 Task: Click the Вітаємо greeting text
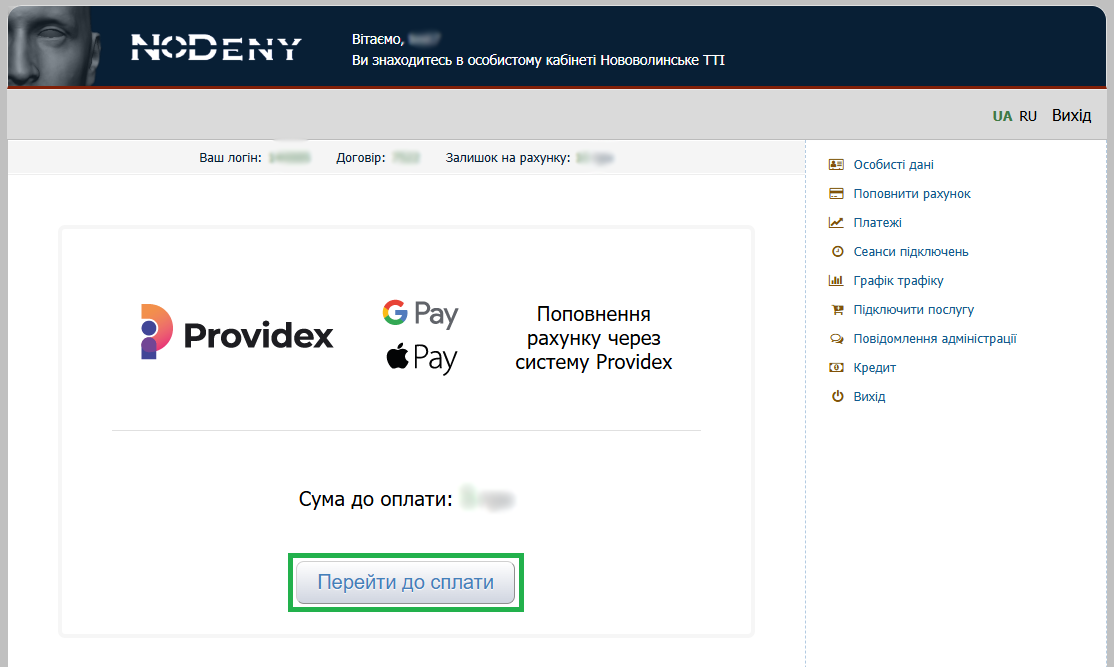point(378,40)
